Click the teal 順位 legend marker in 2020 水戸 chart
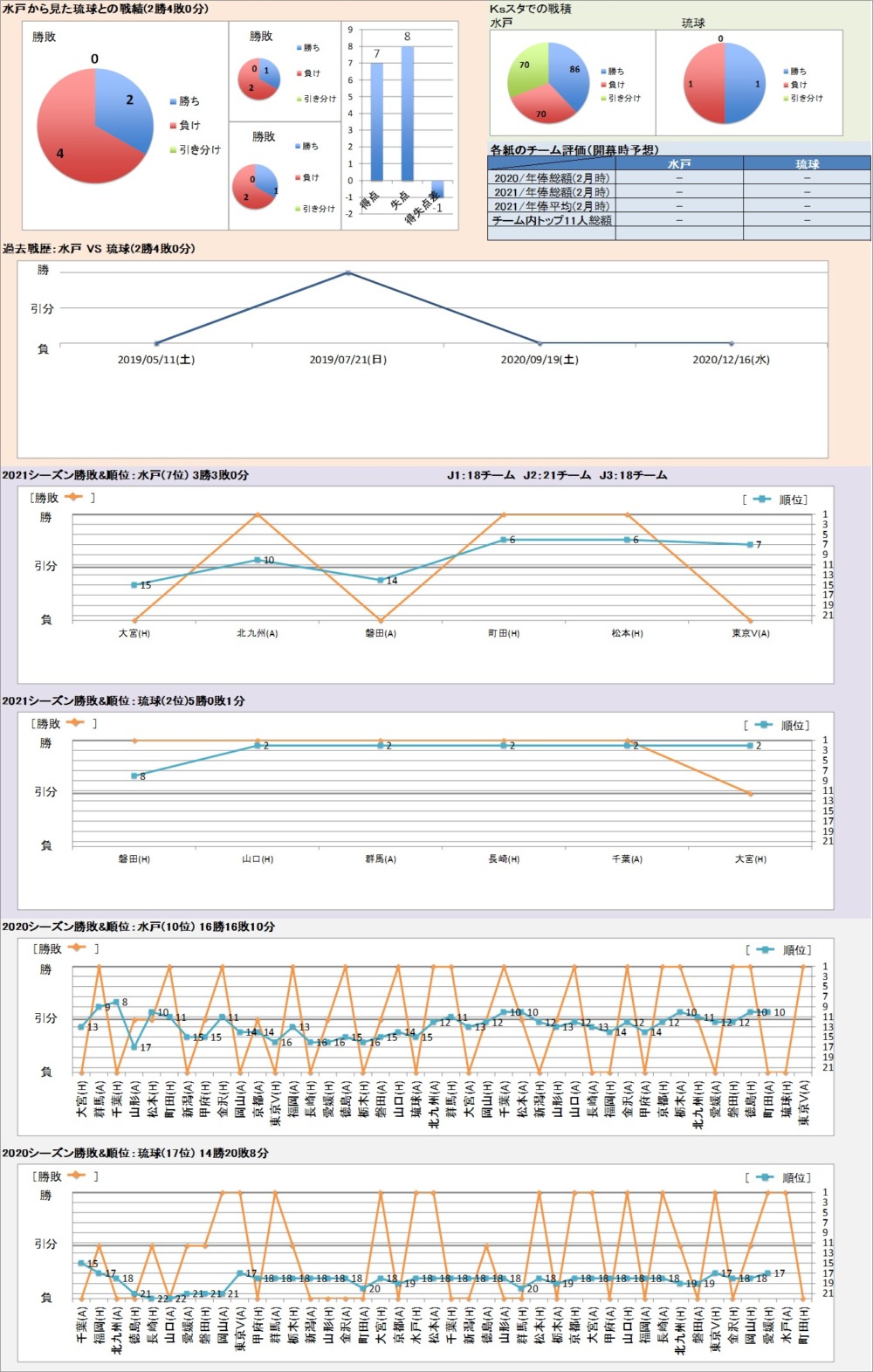The width and height of the screenshot is (873, 1372). coord(765,949)
